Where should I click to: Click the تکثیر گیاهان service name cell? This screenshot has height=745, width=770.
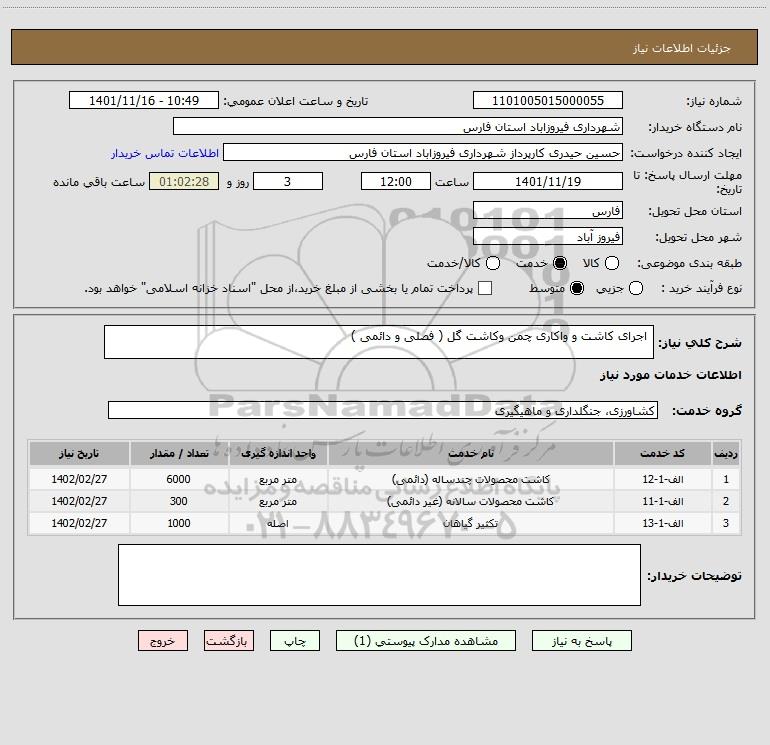(x=471, y=524)
